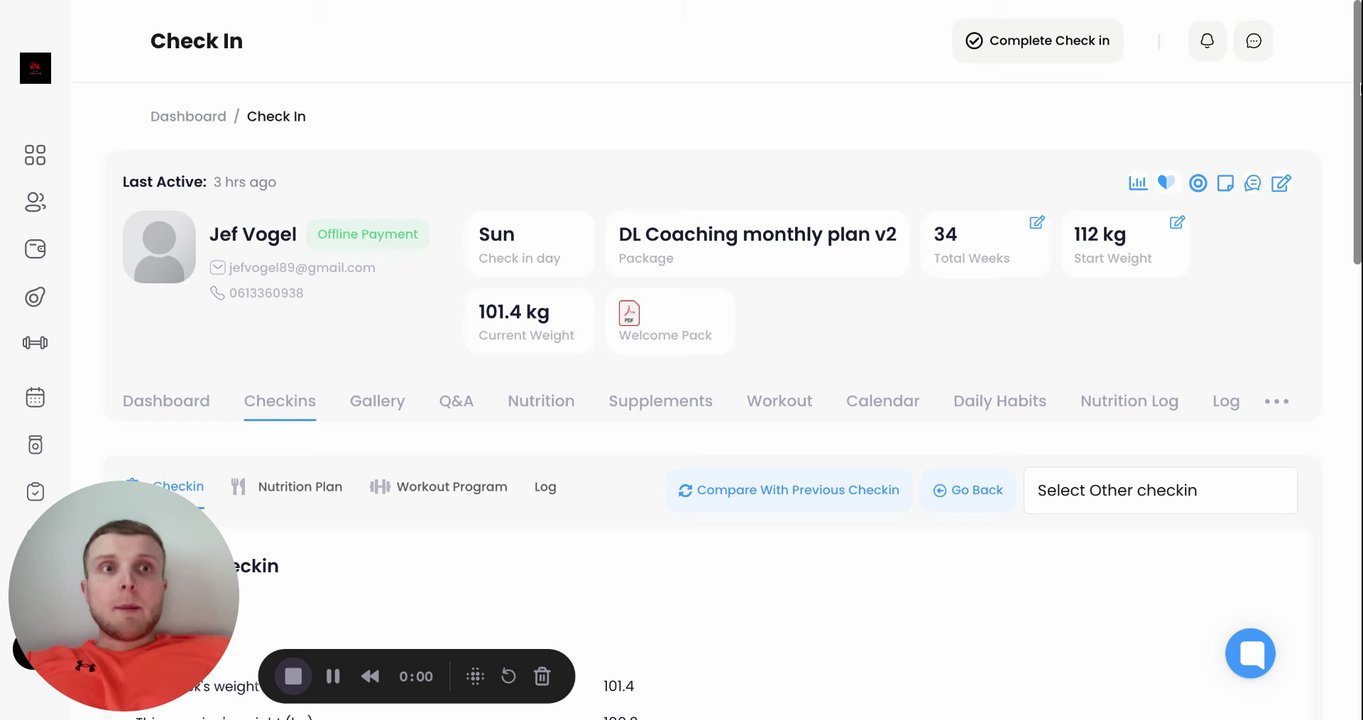
Task: Open the notifications bell
Action: pyautogui.click(x=1207, y=41)
